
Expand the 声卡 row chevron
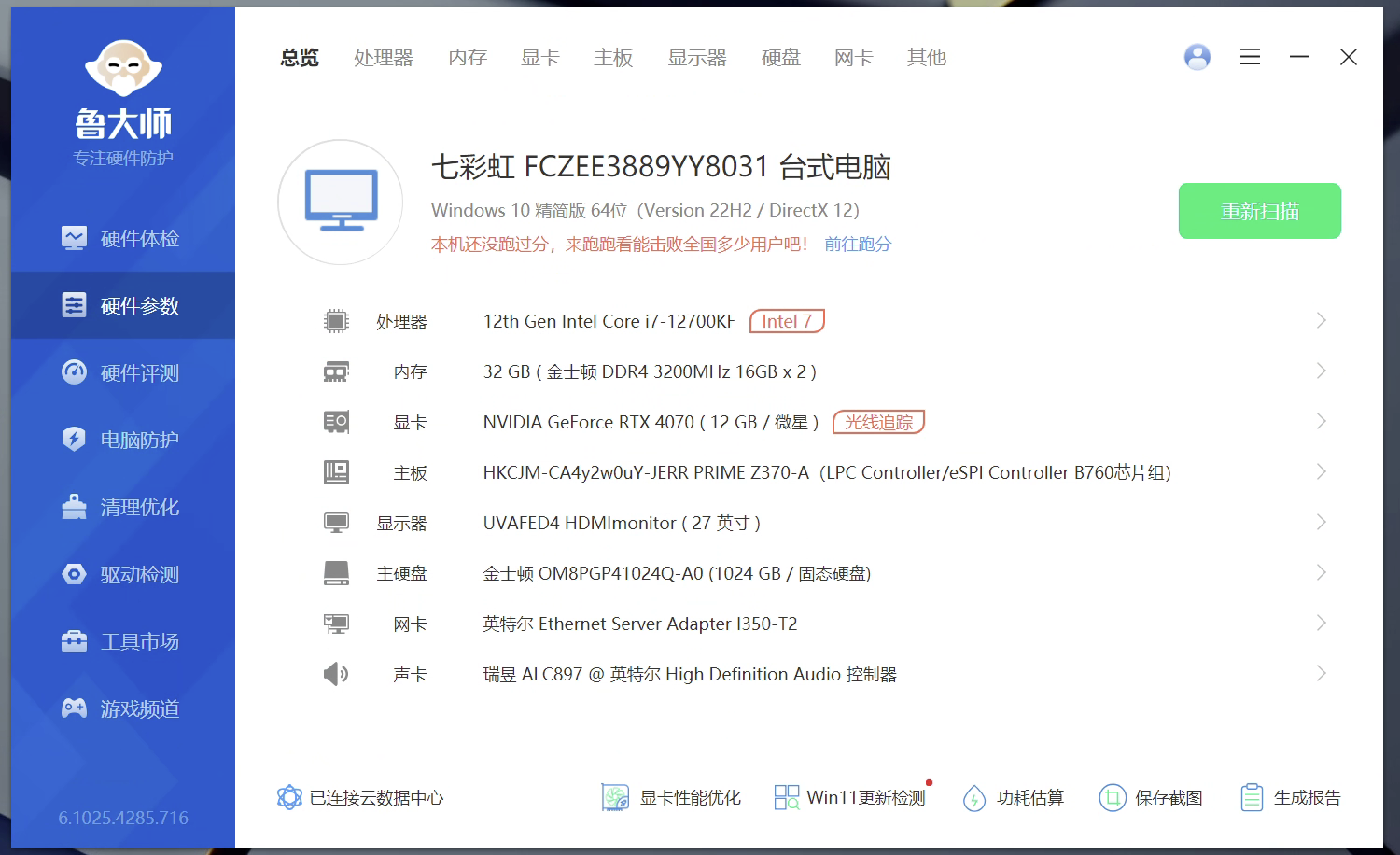[1321, 673]
